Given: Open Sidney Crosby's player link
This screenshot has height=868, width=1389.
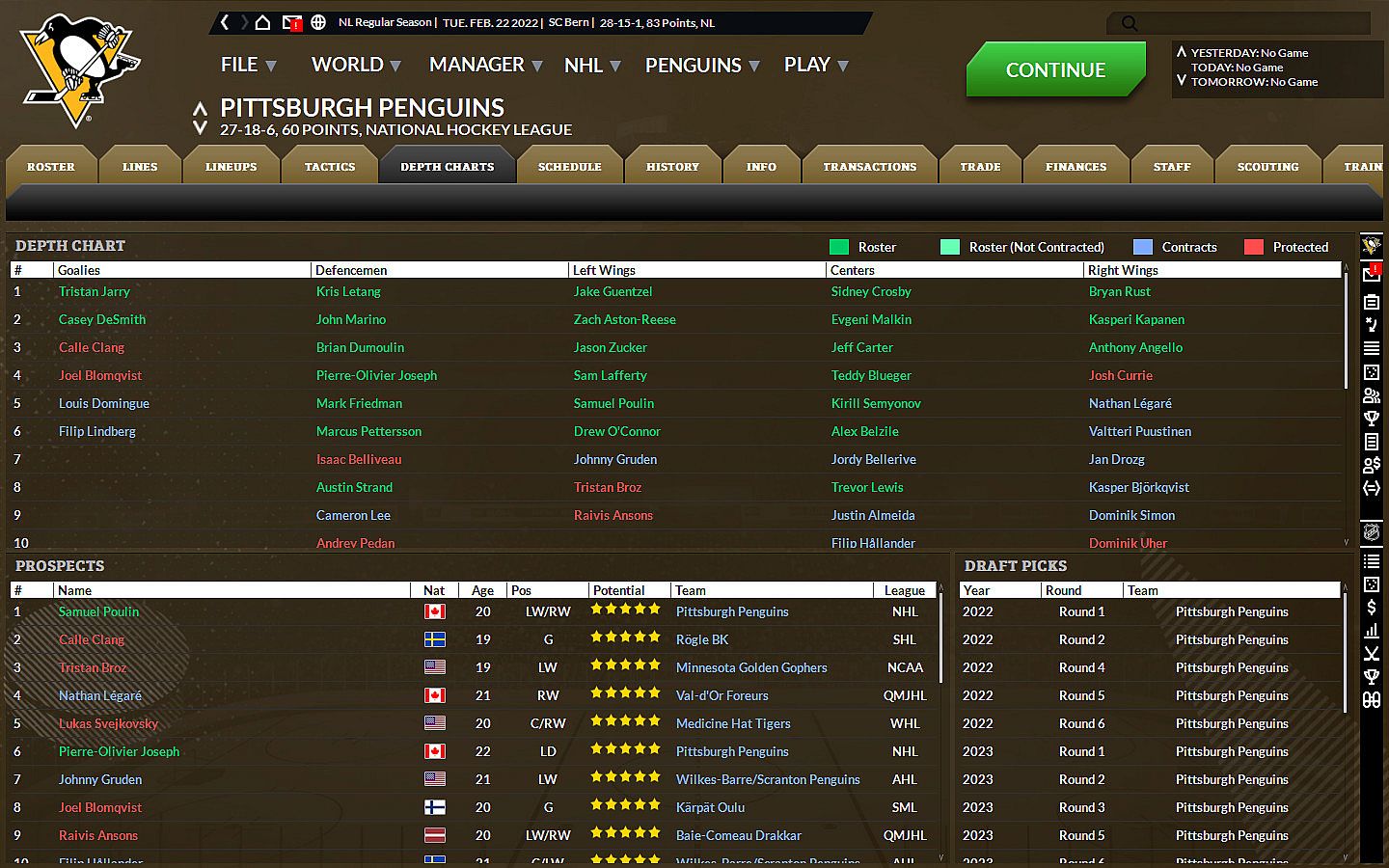Looking at the screenshot, I should [871, 291].
